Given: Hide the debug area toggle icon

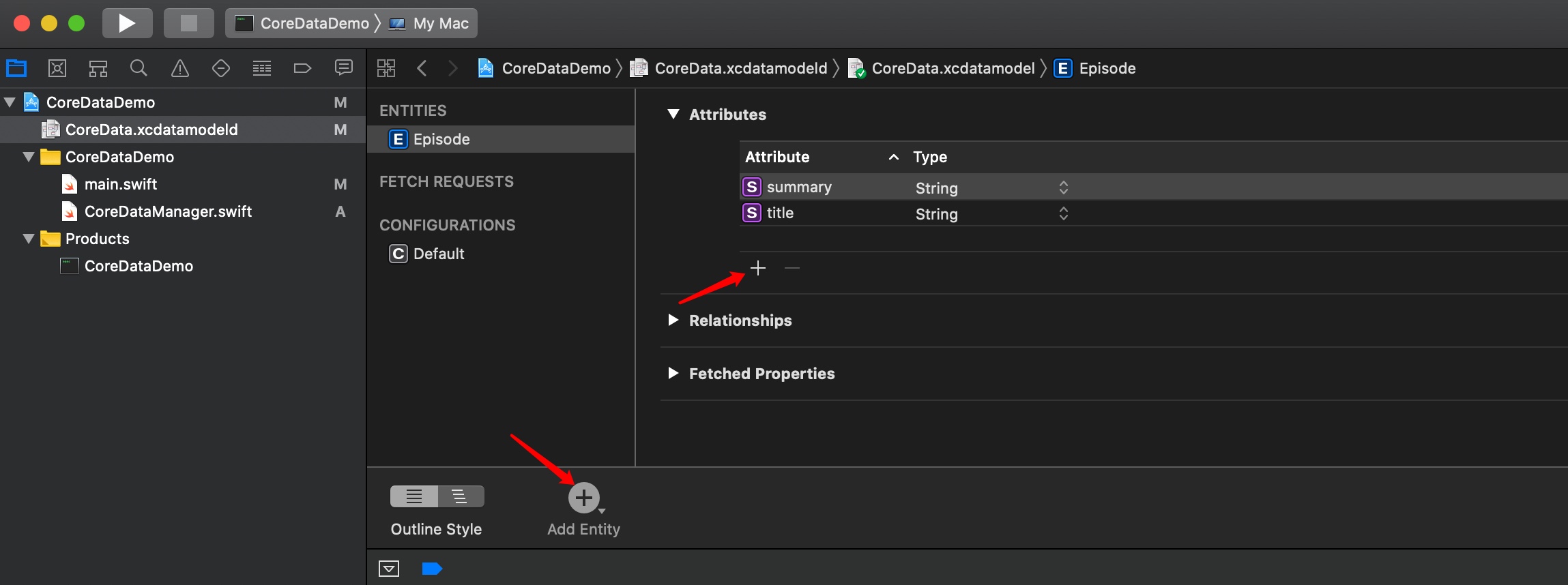Looking at the screenshot, I should pos(389,569).
